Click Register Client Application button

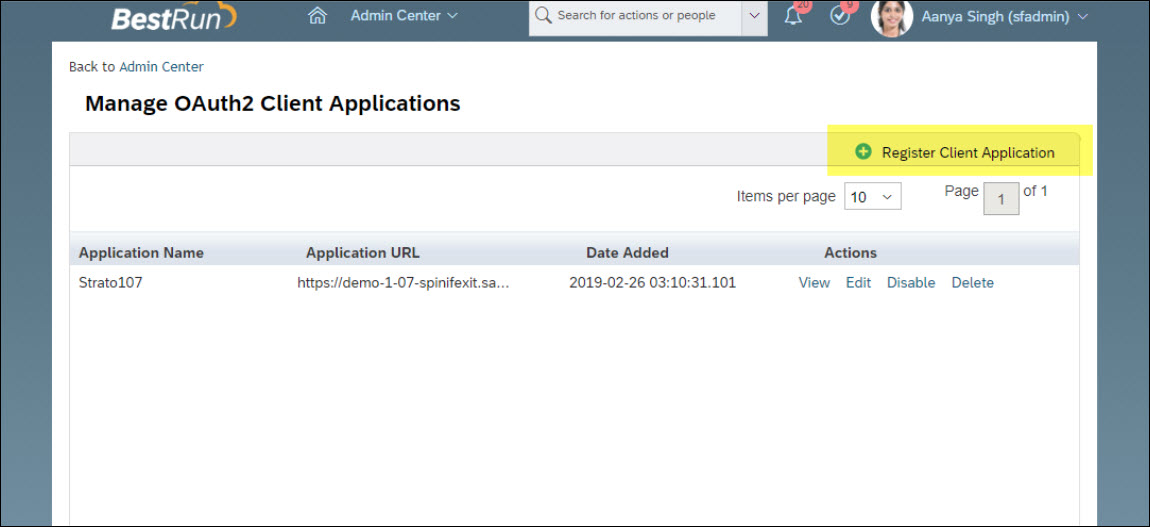[x=967, y=153]
